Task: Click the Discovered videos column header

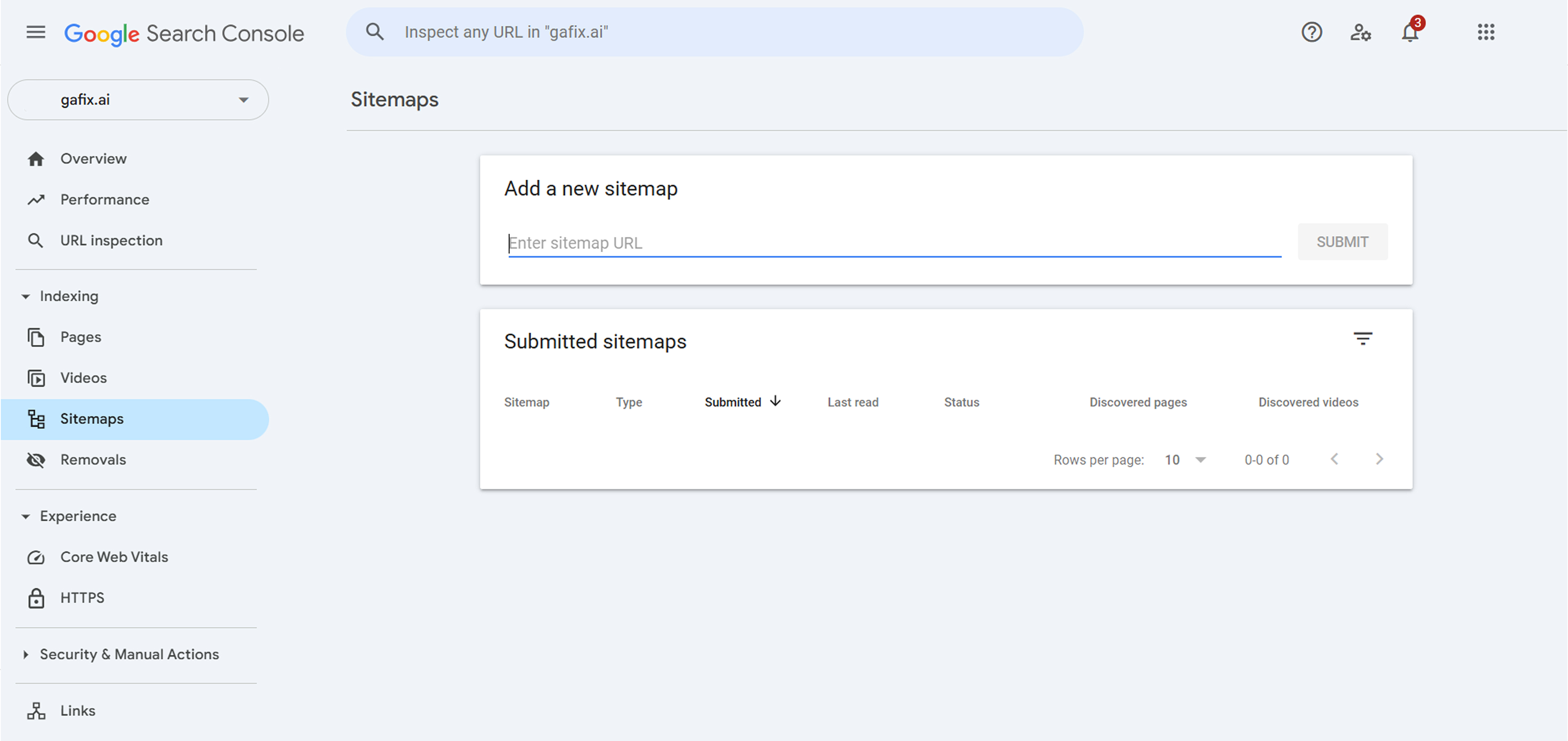Action: [x=1308, y=402]
